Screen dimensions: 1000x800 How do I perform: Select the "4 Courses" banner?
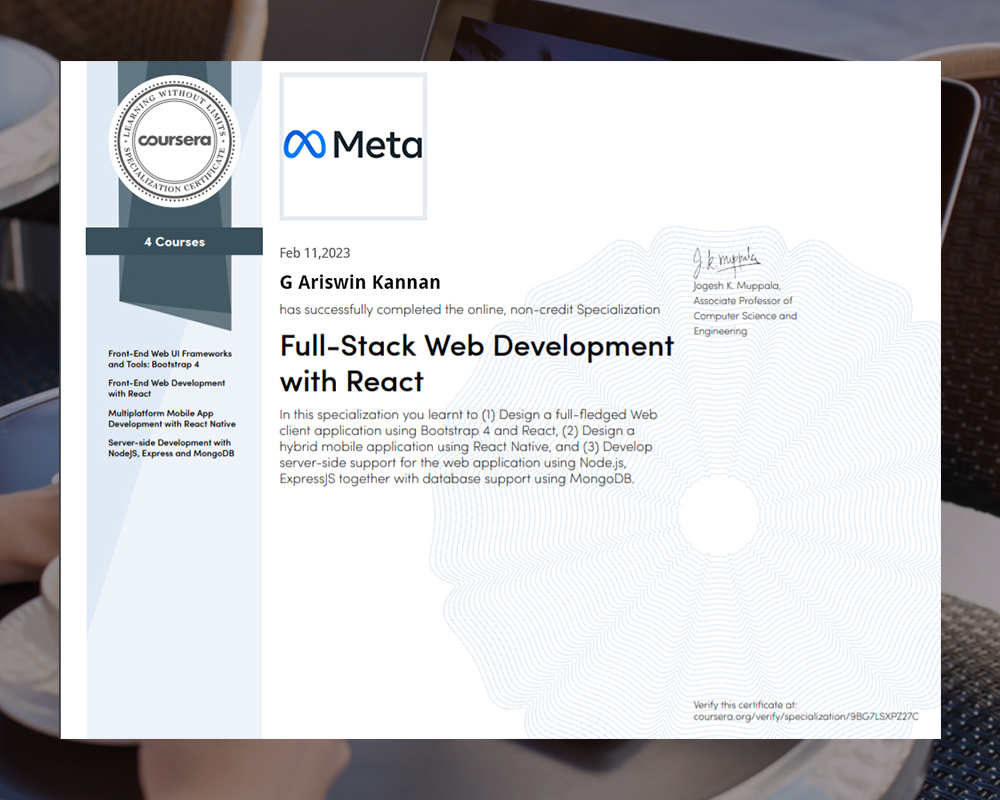[174, 242]
